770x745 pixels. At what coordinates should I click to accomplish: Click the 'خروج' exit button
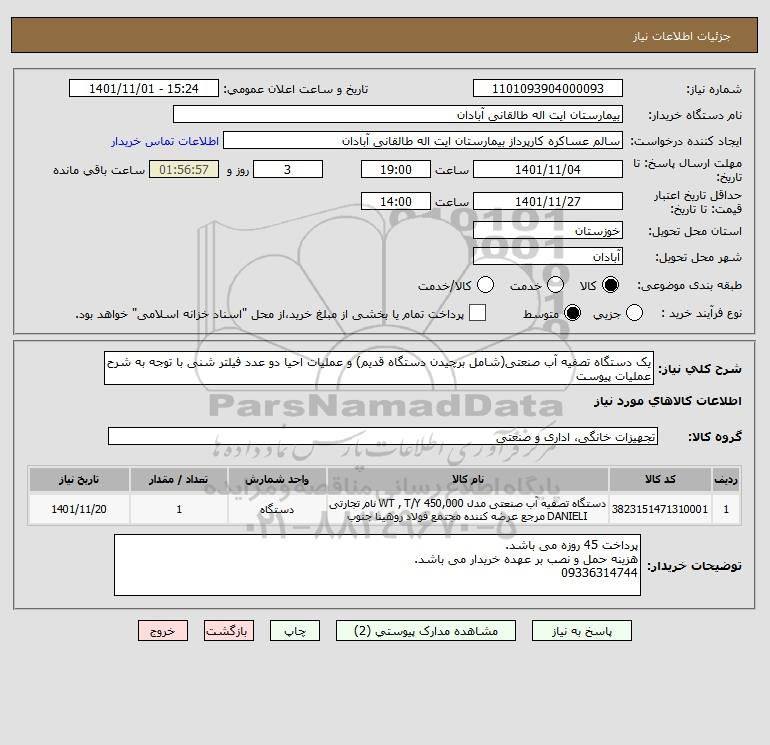click(163, 631)
